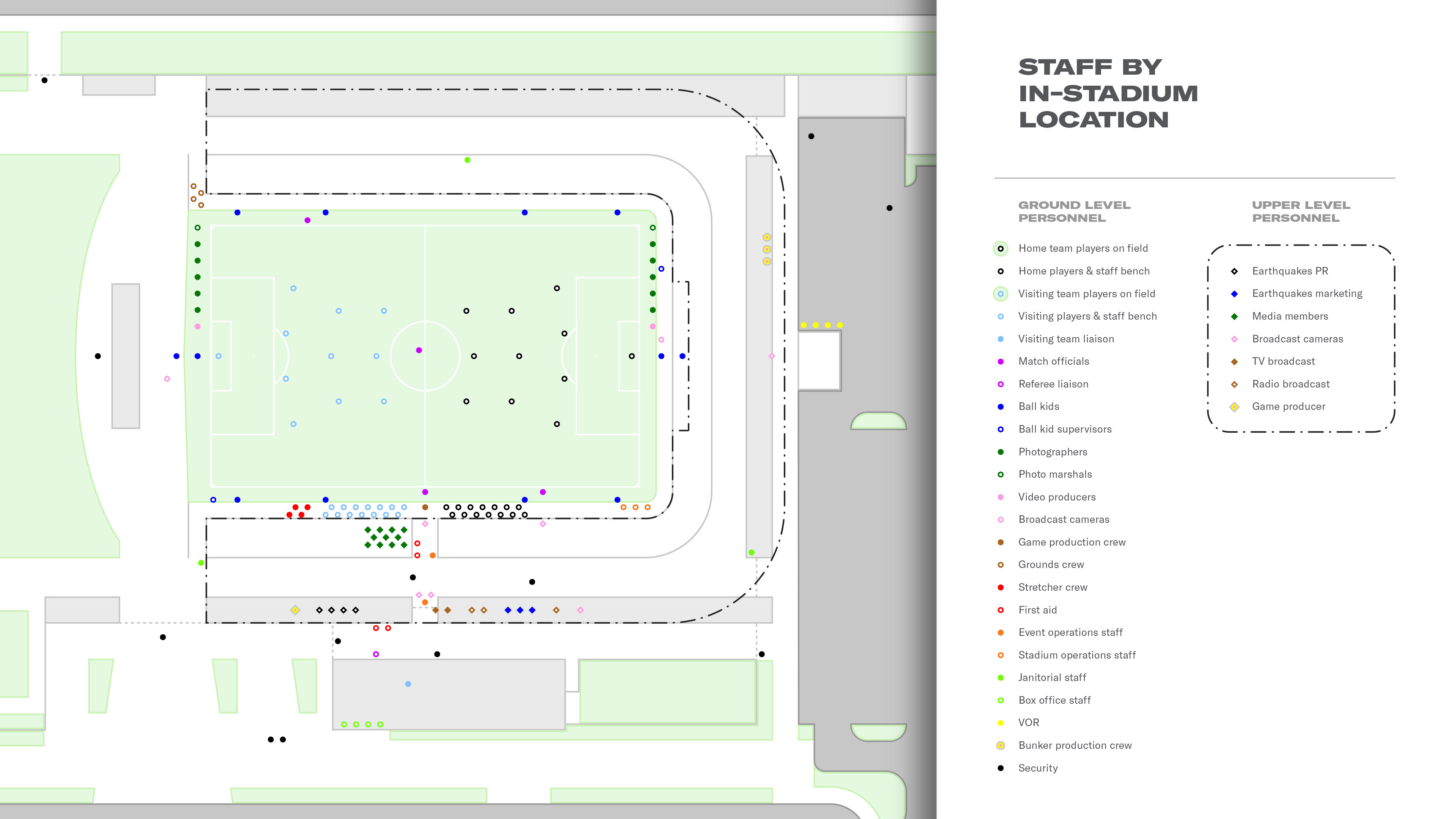Click the home goalkeeper marker near right goal
1456x819 pixels.
click(x=631, y=356)
